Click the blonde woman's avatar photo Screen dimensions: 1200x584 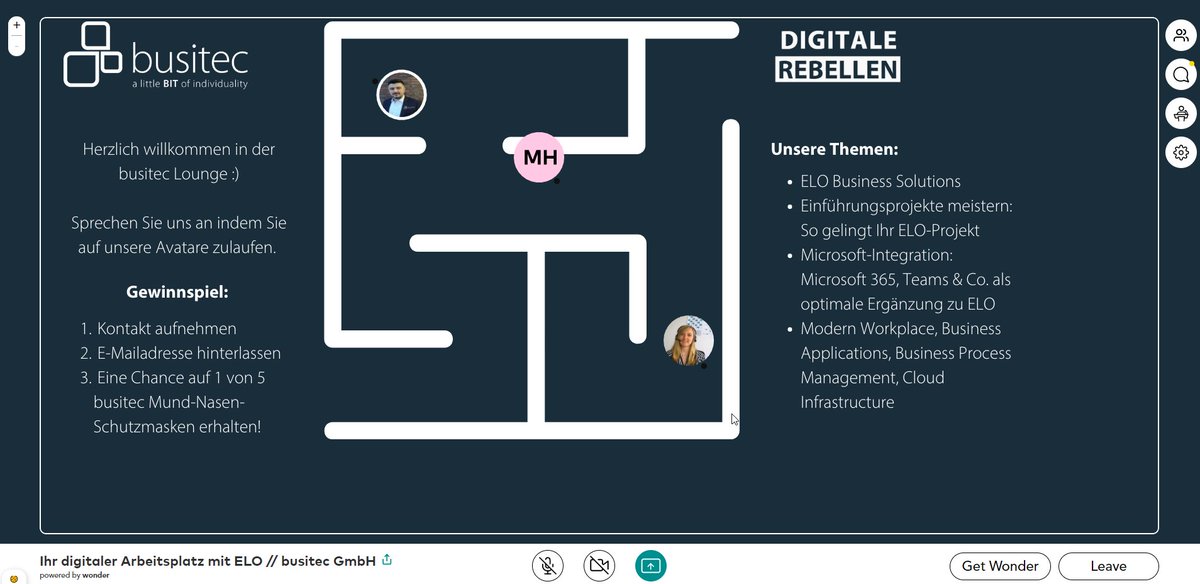point(689,341)
